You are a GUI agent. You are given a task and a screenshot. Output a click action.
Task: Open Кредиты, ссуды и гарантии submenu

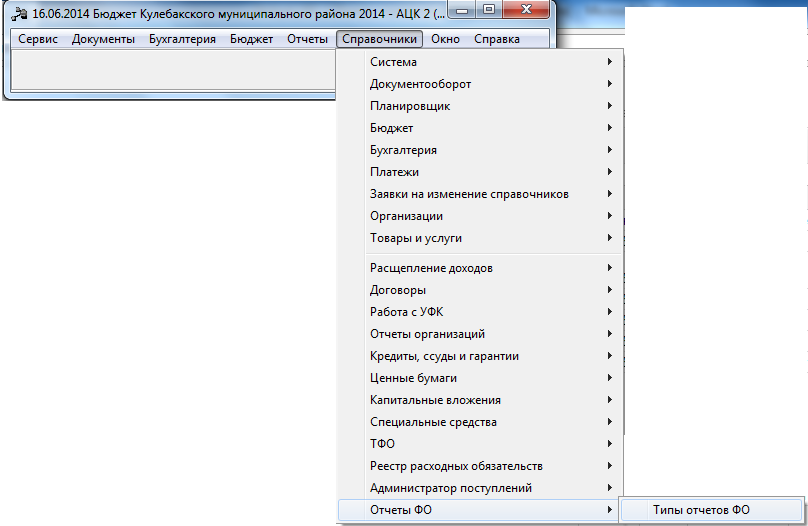pyautogui.click(x=480, y=356)
